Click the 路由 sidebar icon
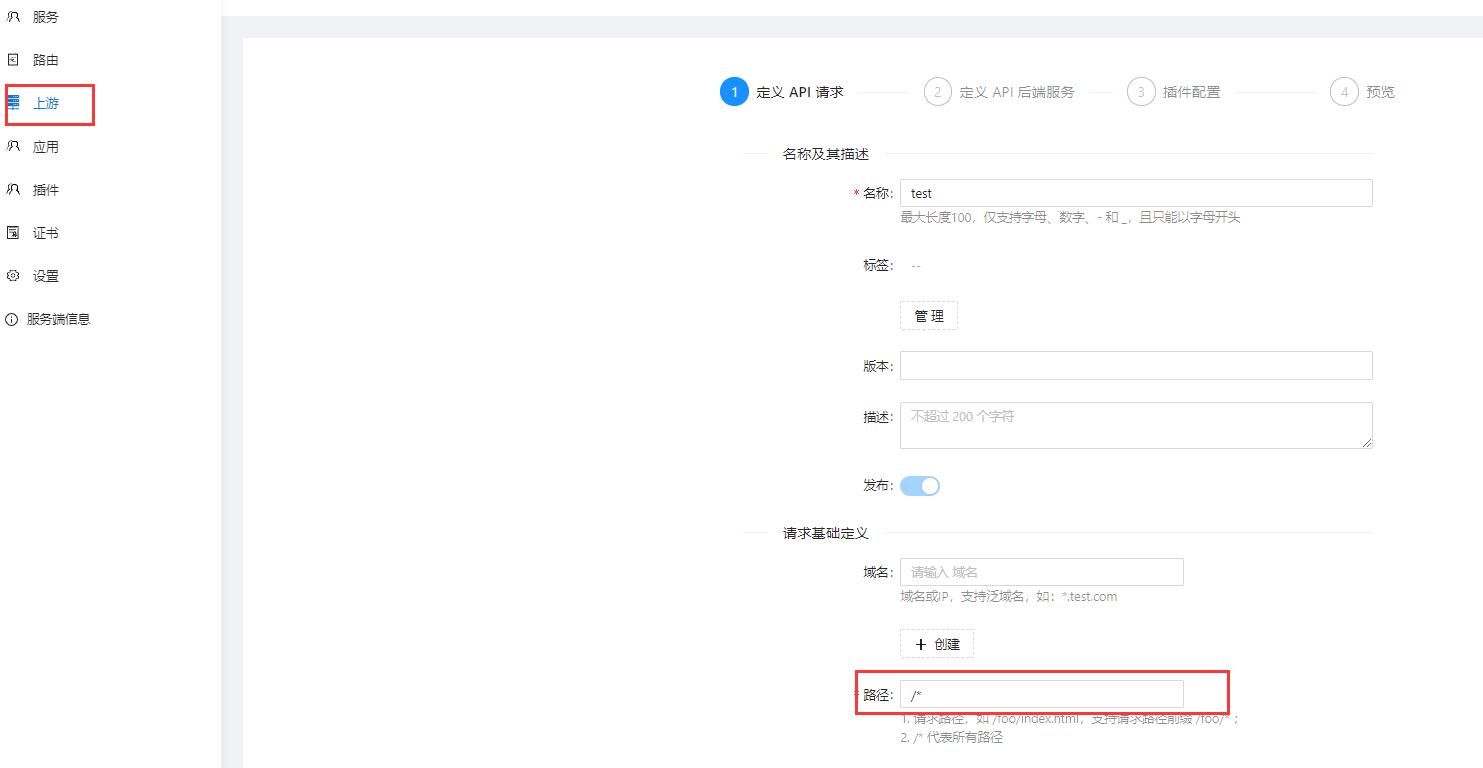 pos(13,60)
